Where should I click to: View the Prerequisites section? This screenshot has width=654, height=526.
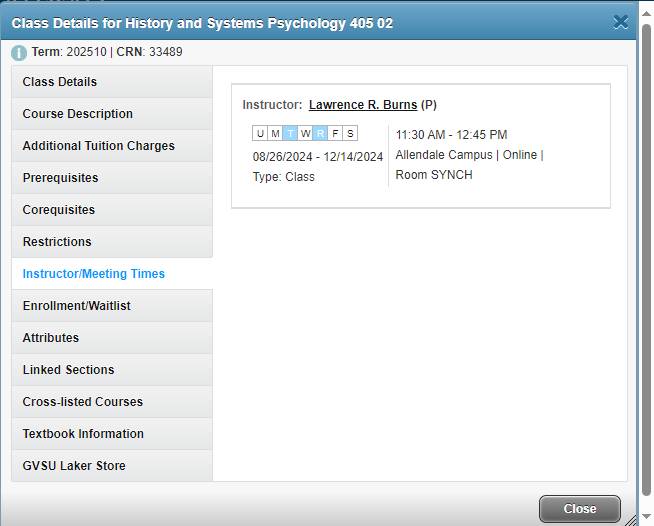[61, 178]
